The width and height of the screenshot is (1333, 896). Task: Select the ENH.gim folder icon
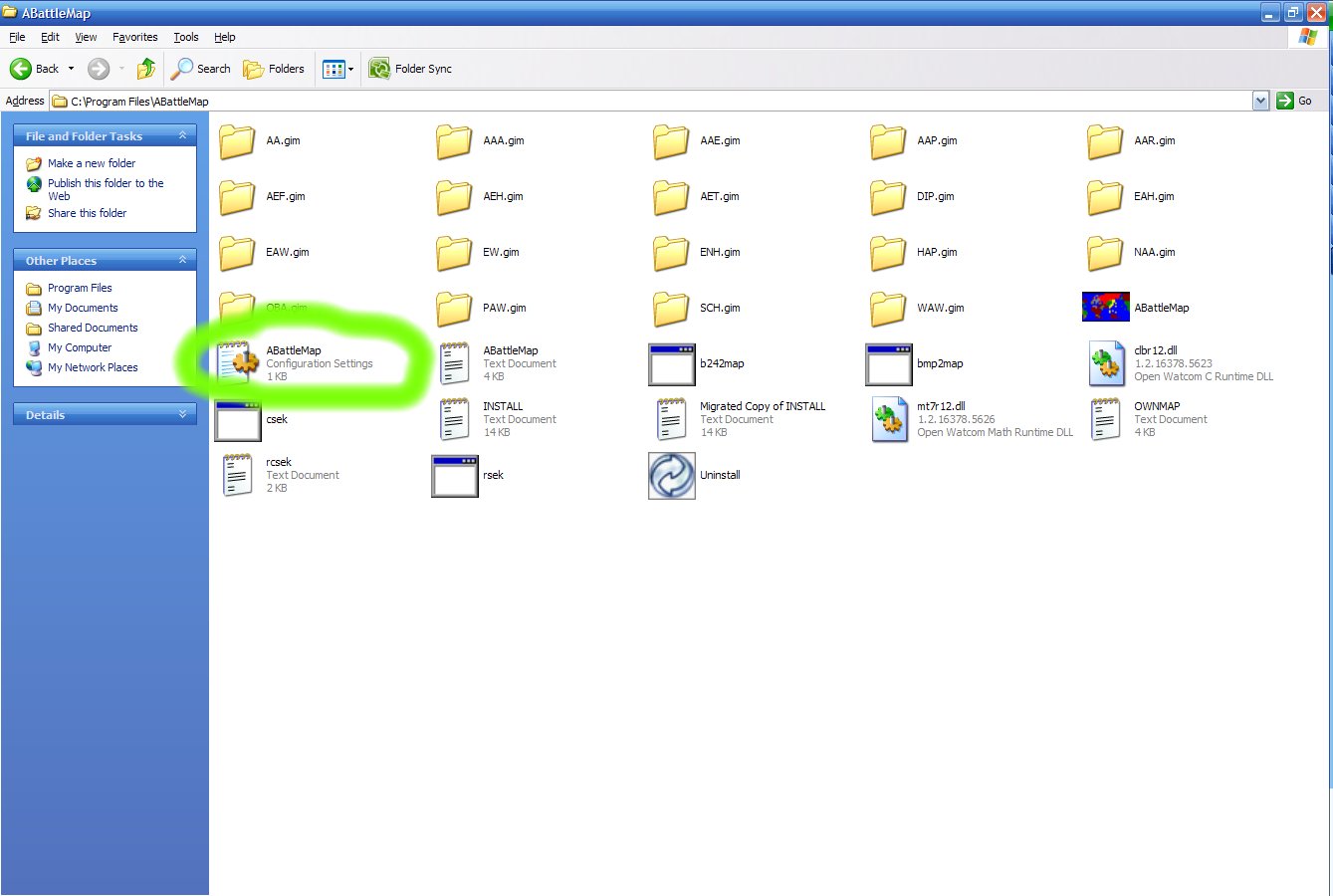click(671, 253)
